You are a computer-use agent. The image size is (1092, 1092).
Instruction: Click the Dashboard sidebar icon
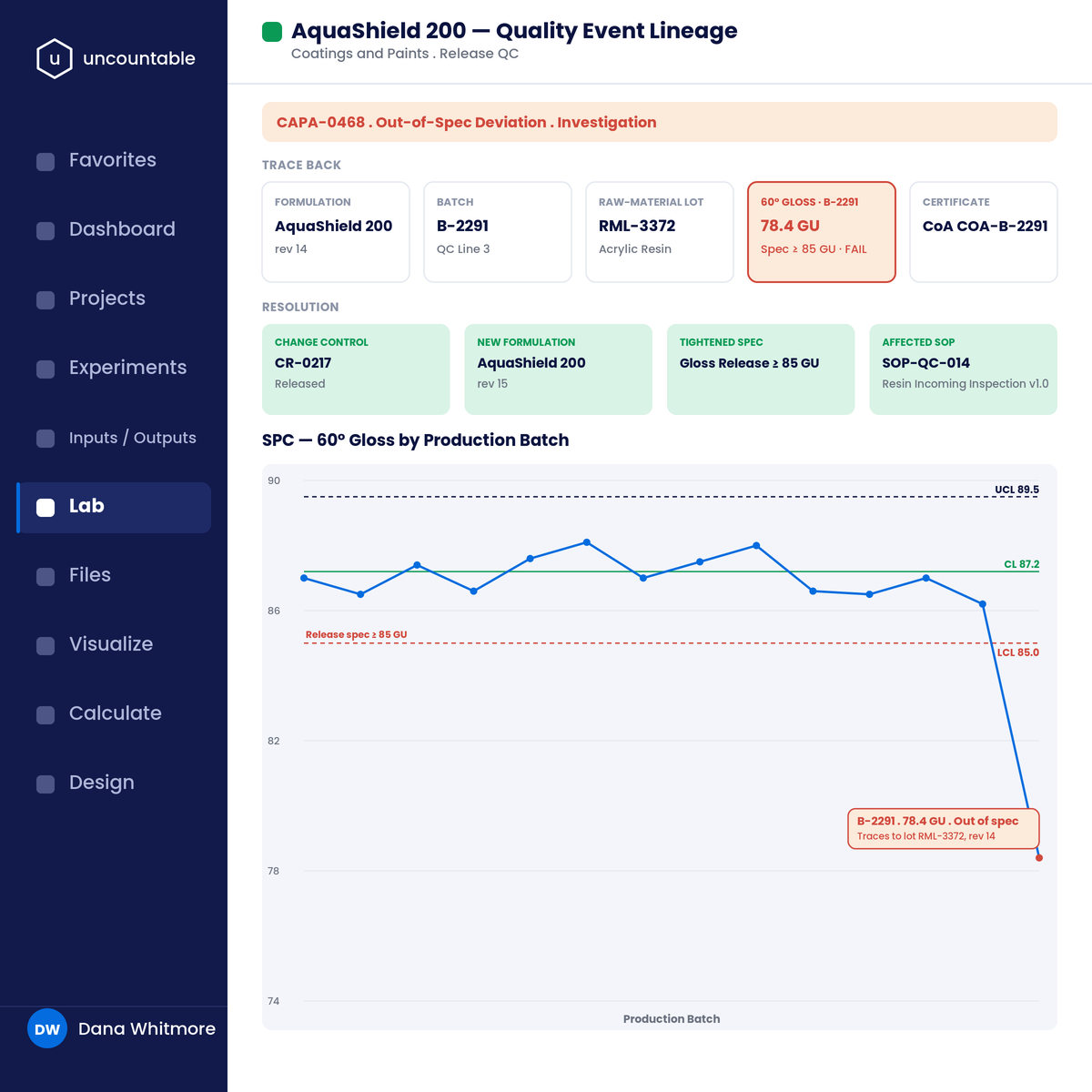coord(45,231)
